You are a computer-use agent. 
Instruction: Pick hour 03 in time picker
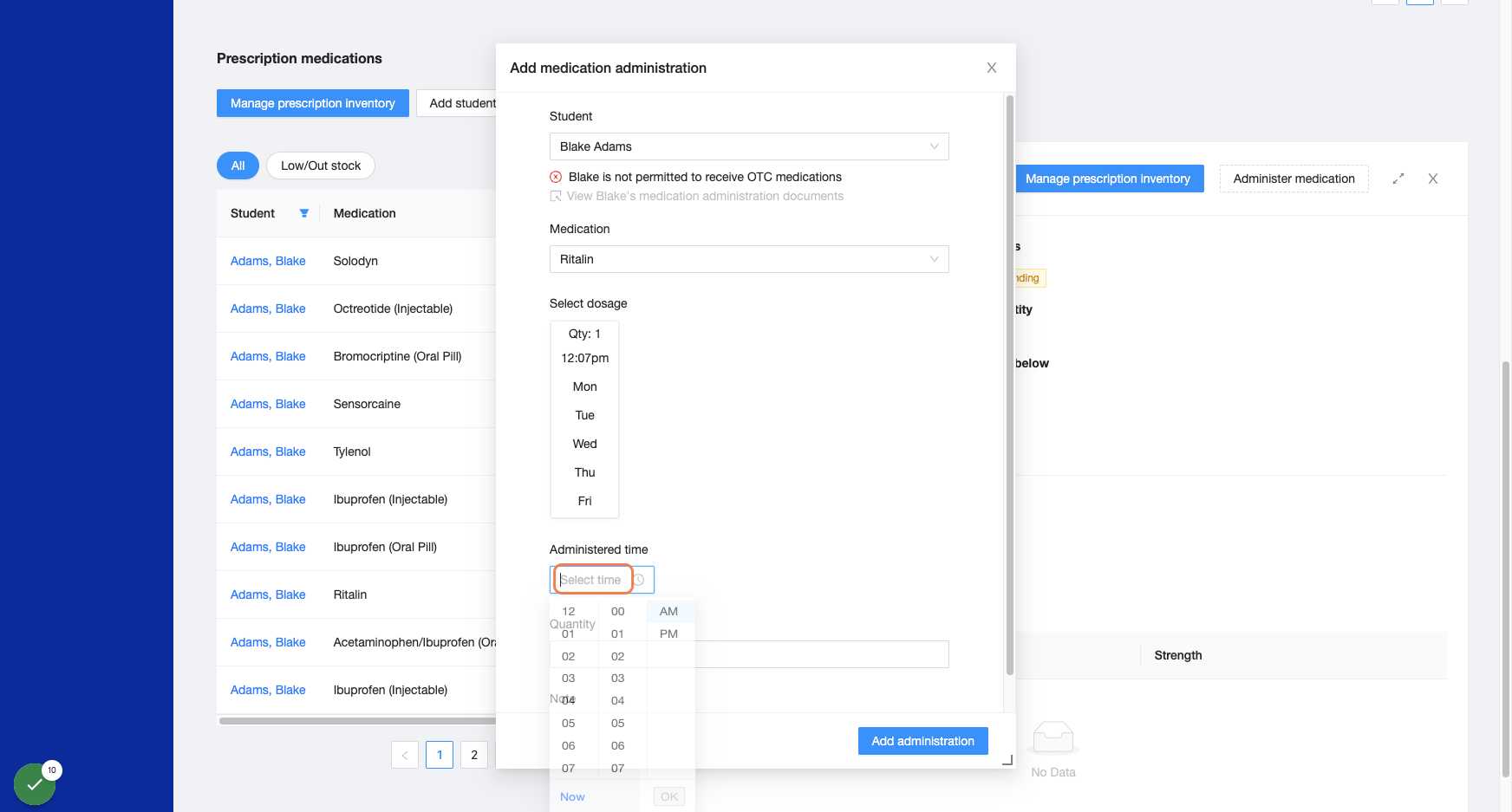tap(569, 678)
